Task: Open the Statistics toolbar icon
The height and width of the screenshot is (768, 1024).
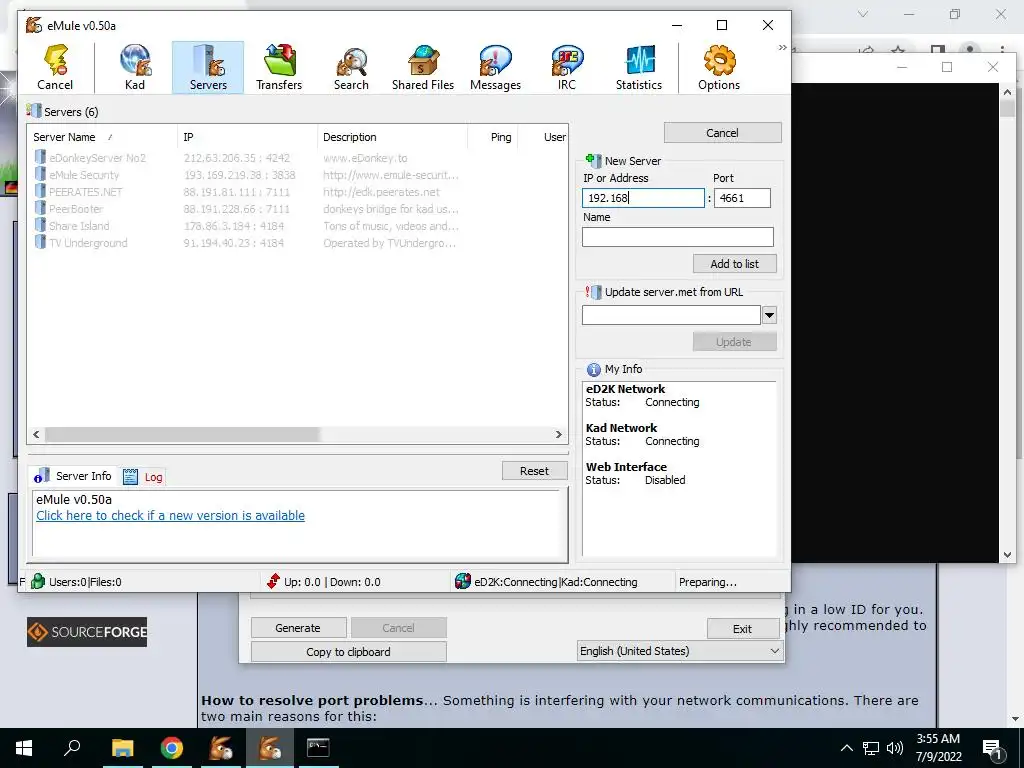Action: pyautogui.click(x=639, y=67)
